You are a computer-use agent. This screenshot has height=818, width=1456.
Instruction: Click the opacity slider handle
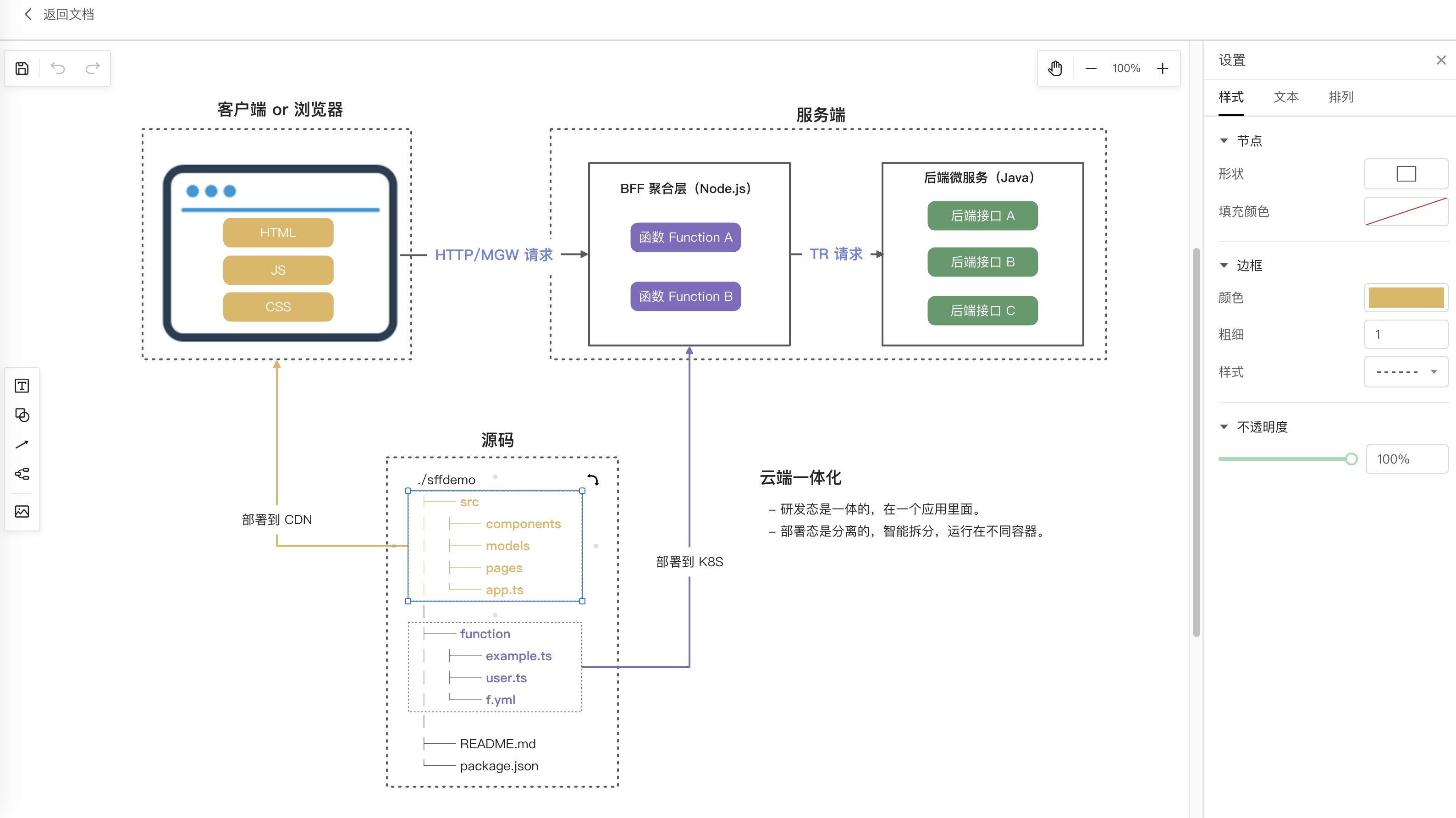tap(1351, 459)
